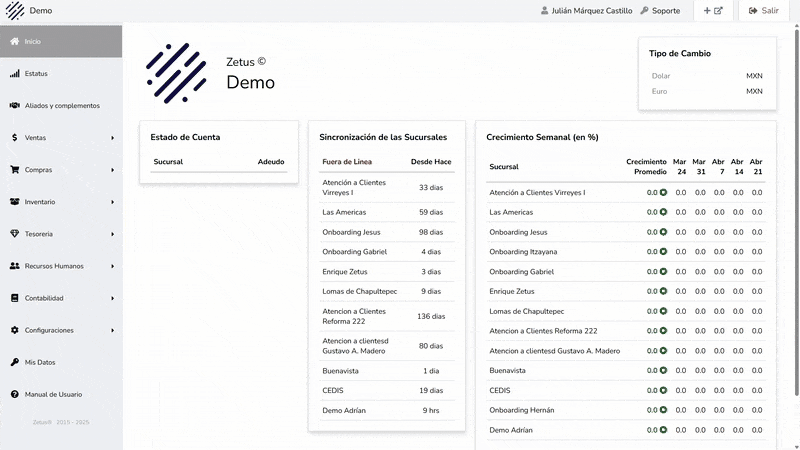Click the green growth indicator for Las Americas
Image resolution: width=800 pixels, height=450 pixels.
click(663, 212)
